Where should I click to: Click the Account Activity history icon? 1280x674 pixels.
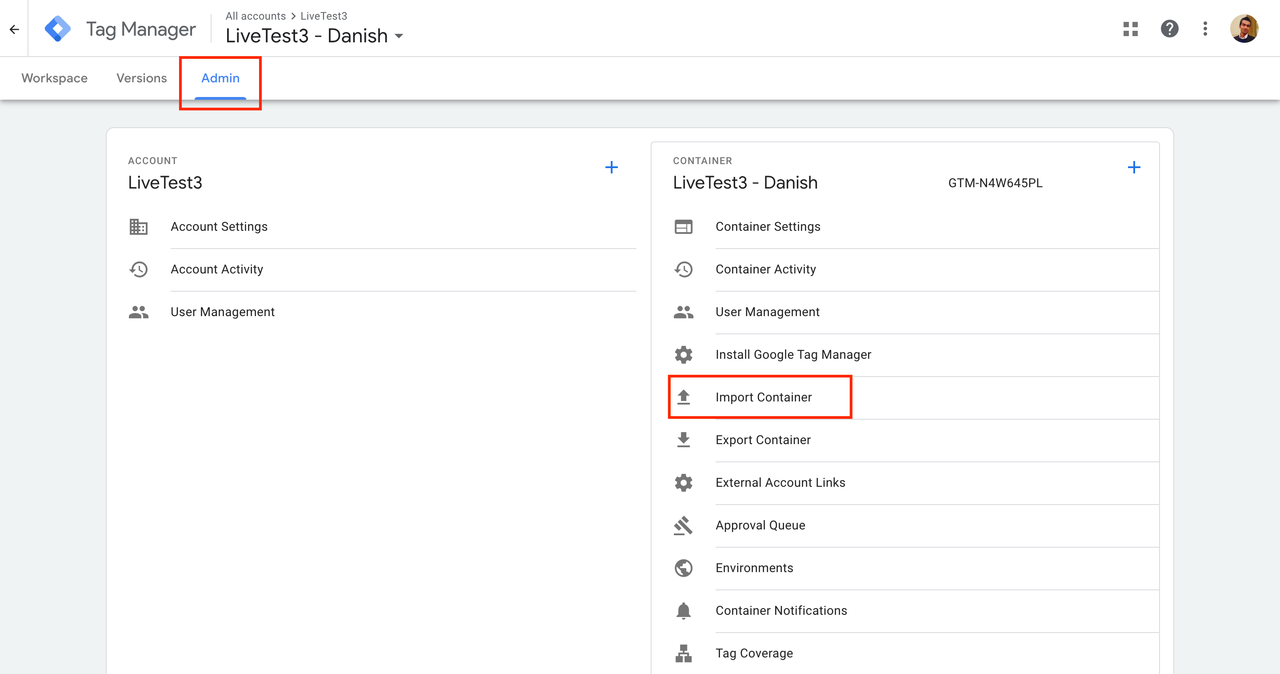139,270
